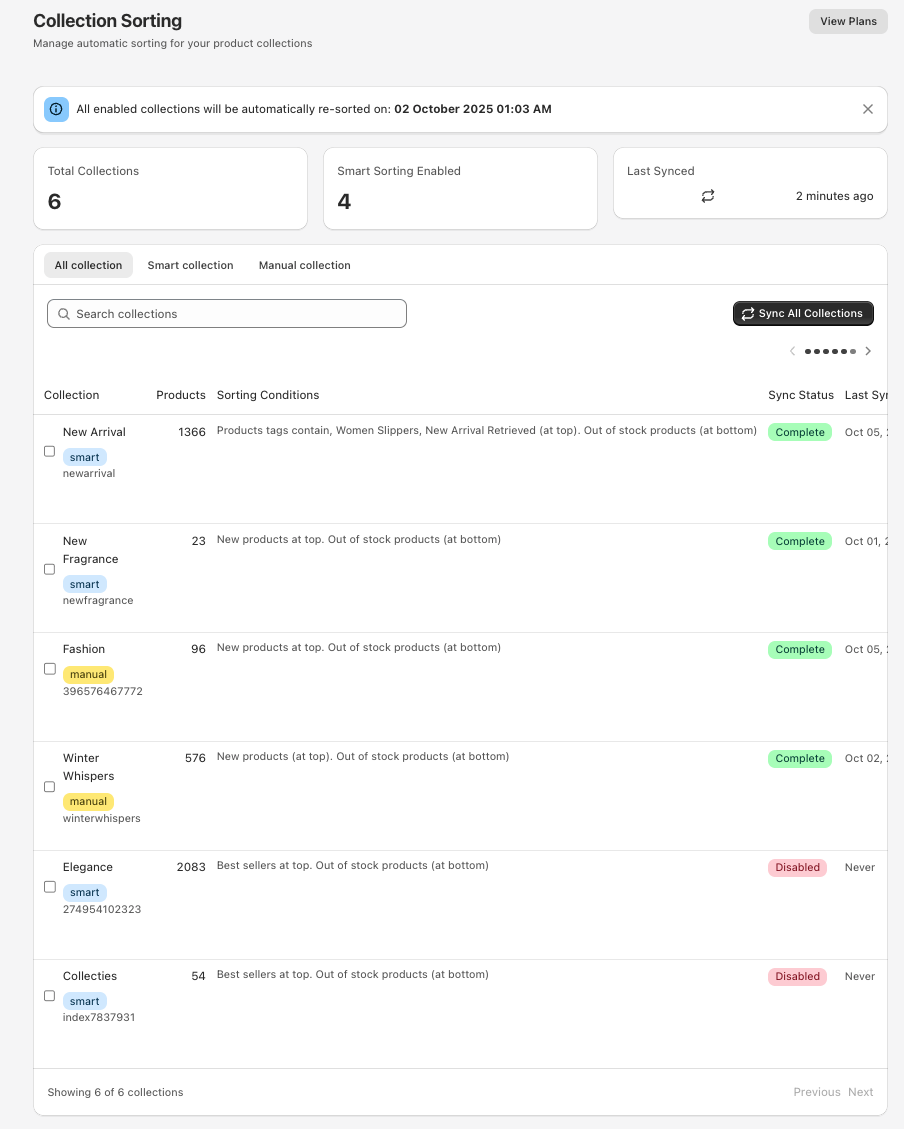904x1129 pixels.
Task: Focus the Search collections input field
Action: (235, 314)
